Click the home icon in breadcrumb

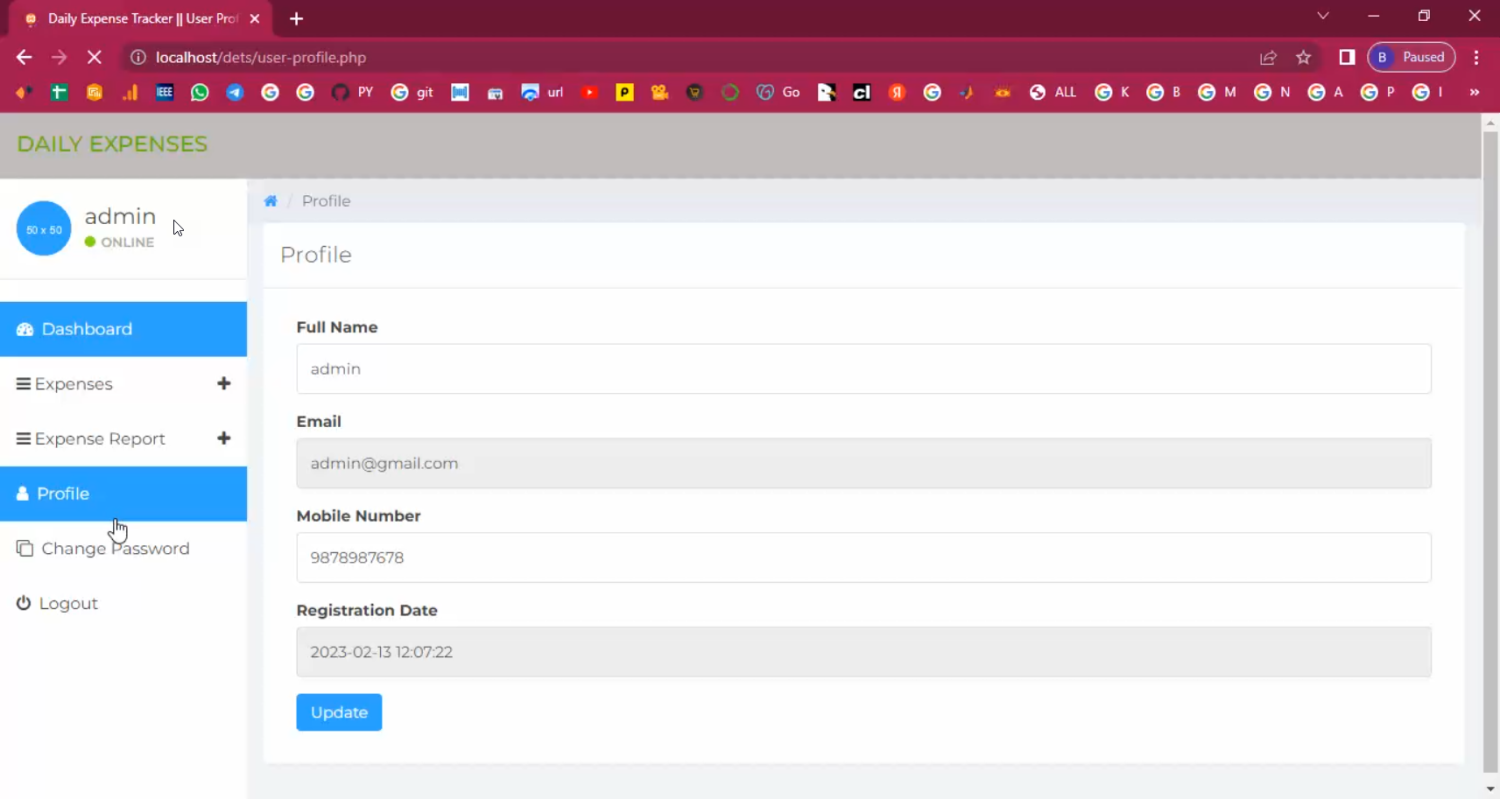[x=270, y=201]
